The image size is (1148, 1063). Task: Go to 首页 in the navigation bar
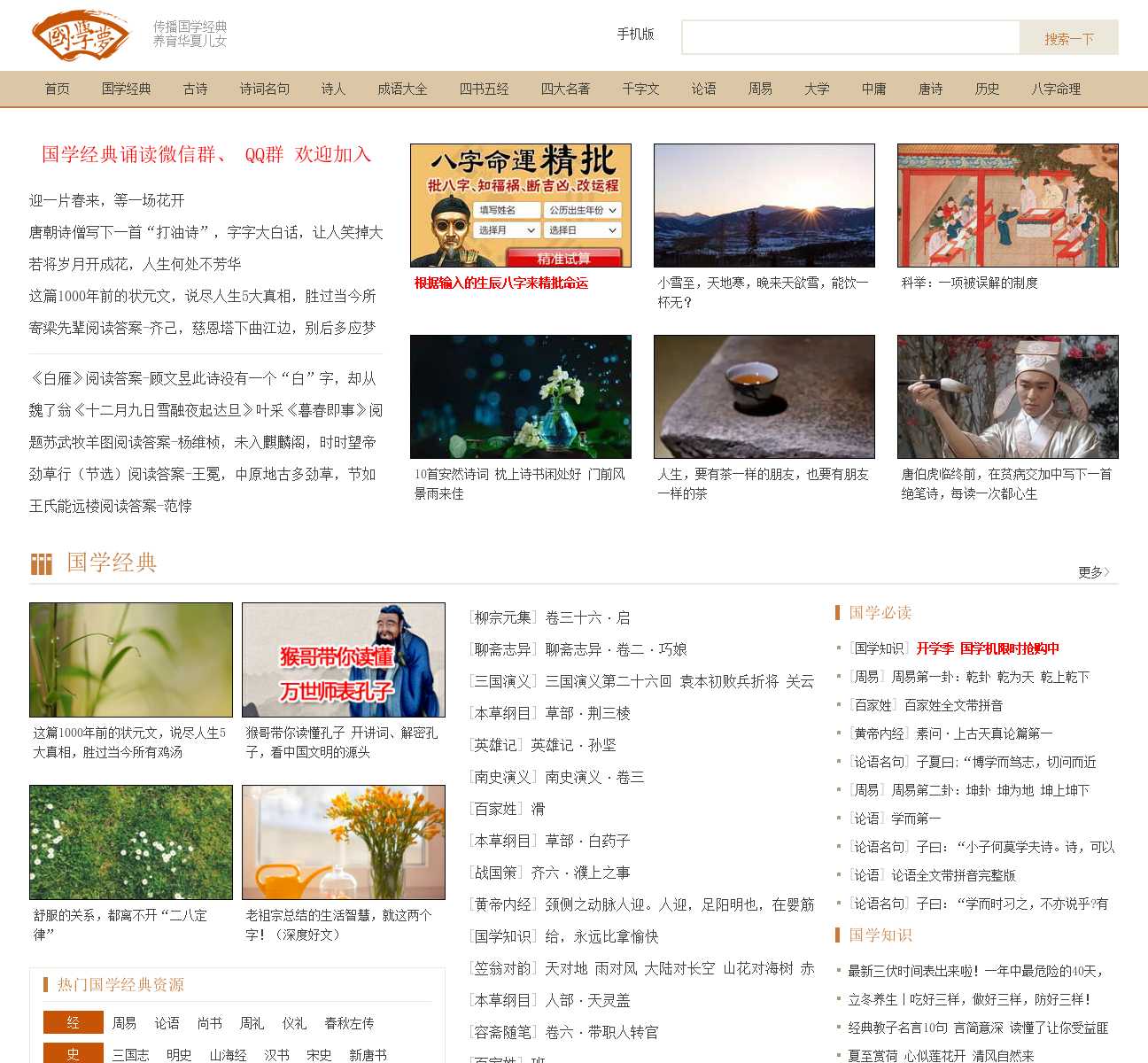coord(57,89)
